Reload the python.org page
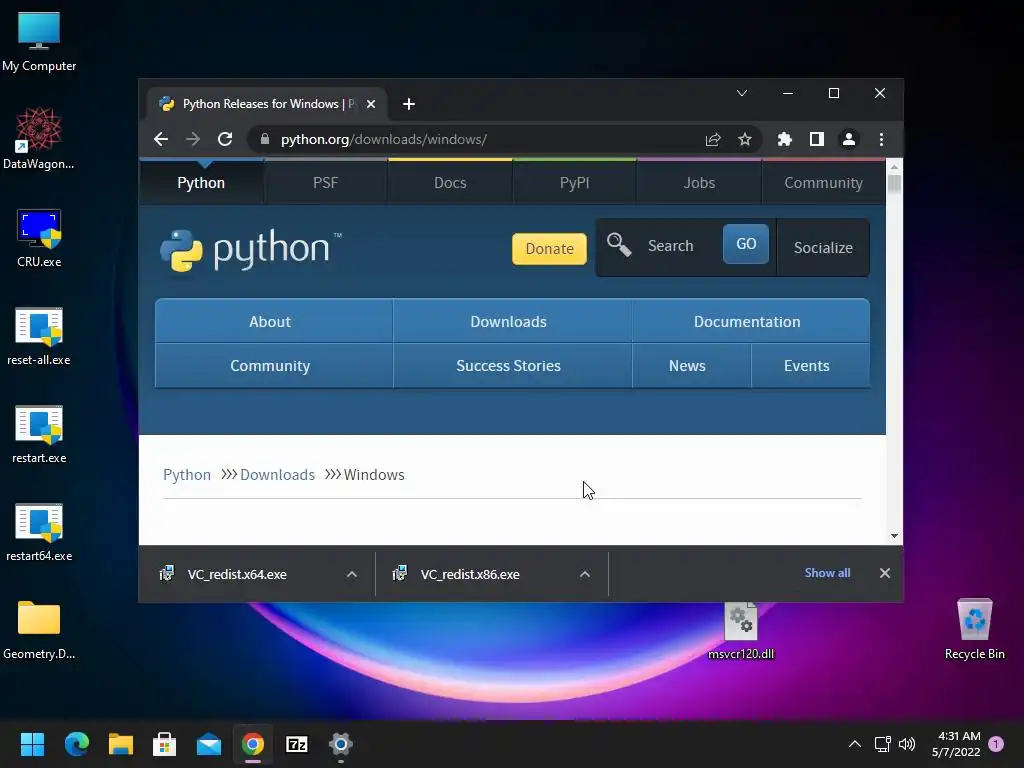The image size is (1024, 768). 225,139
